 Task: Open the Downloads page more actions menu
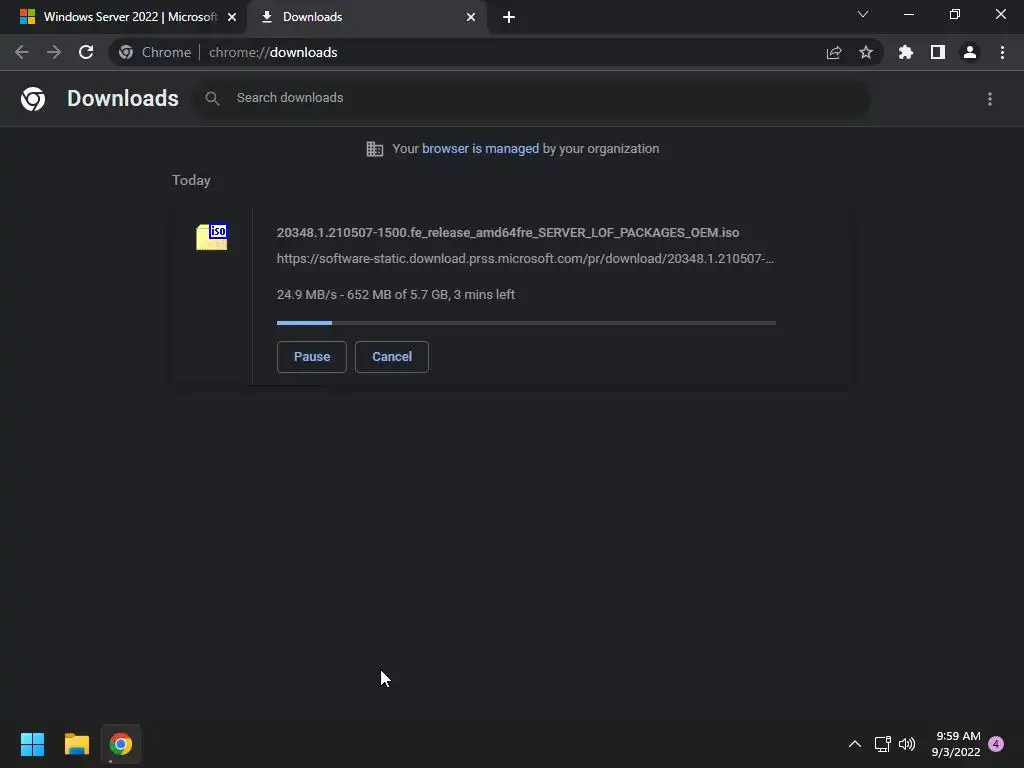(x=990, y=99)
